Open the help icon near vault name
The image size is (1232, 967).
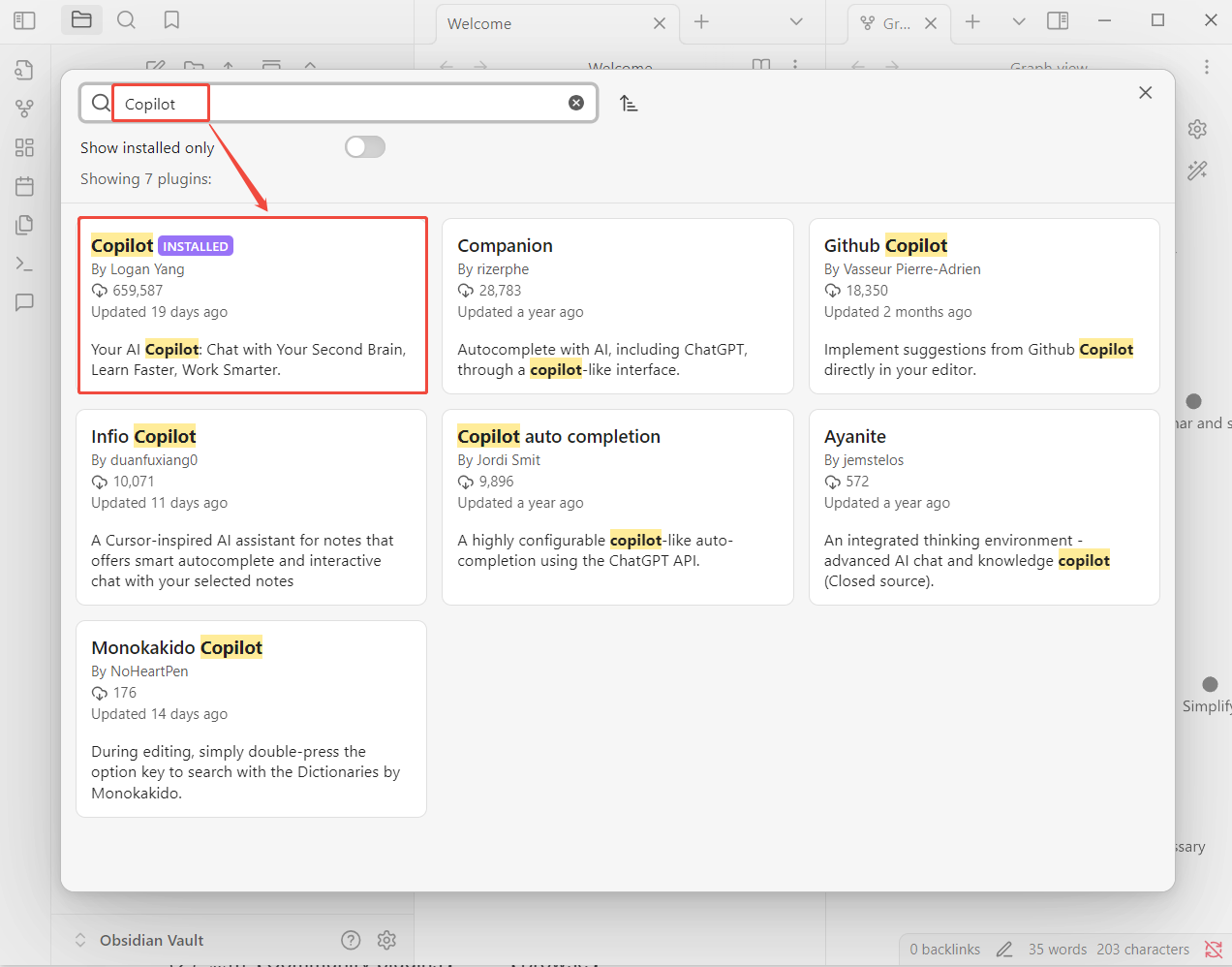(351, 940)
